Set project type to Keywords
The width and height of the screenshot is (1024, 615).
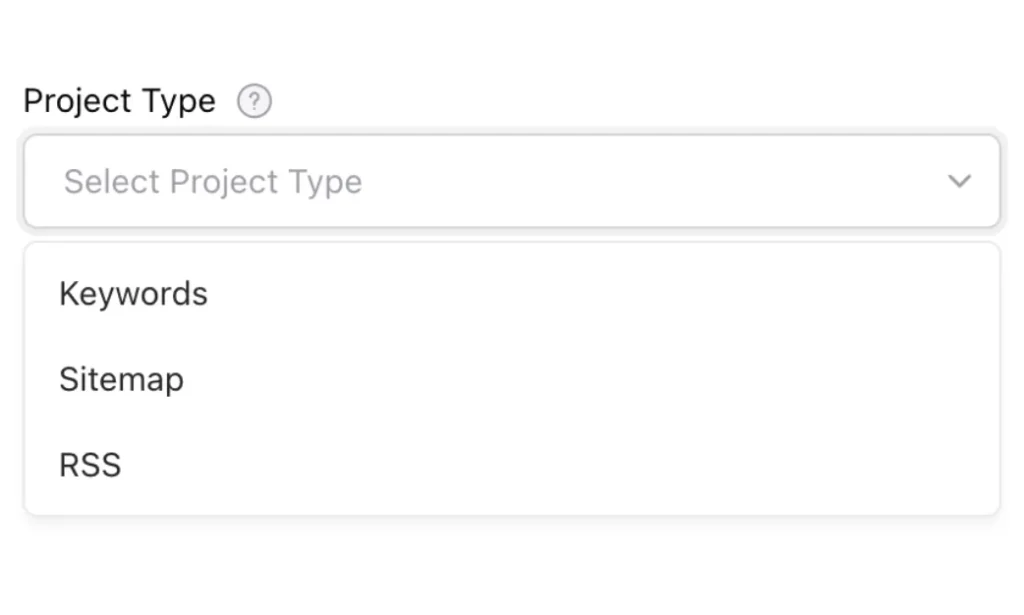tap(512, 294)
